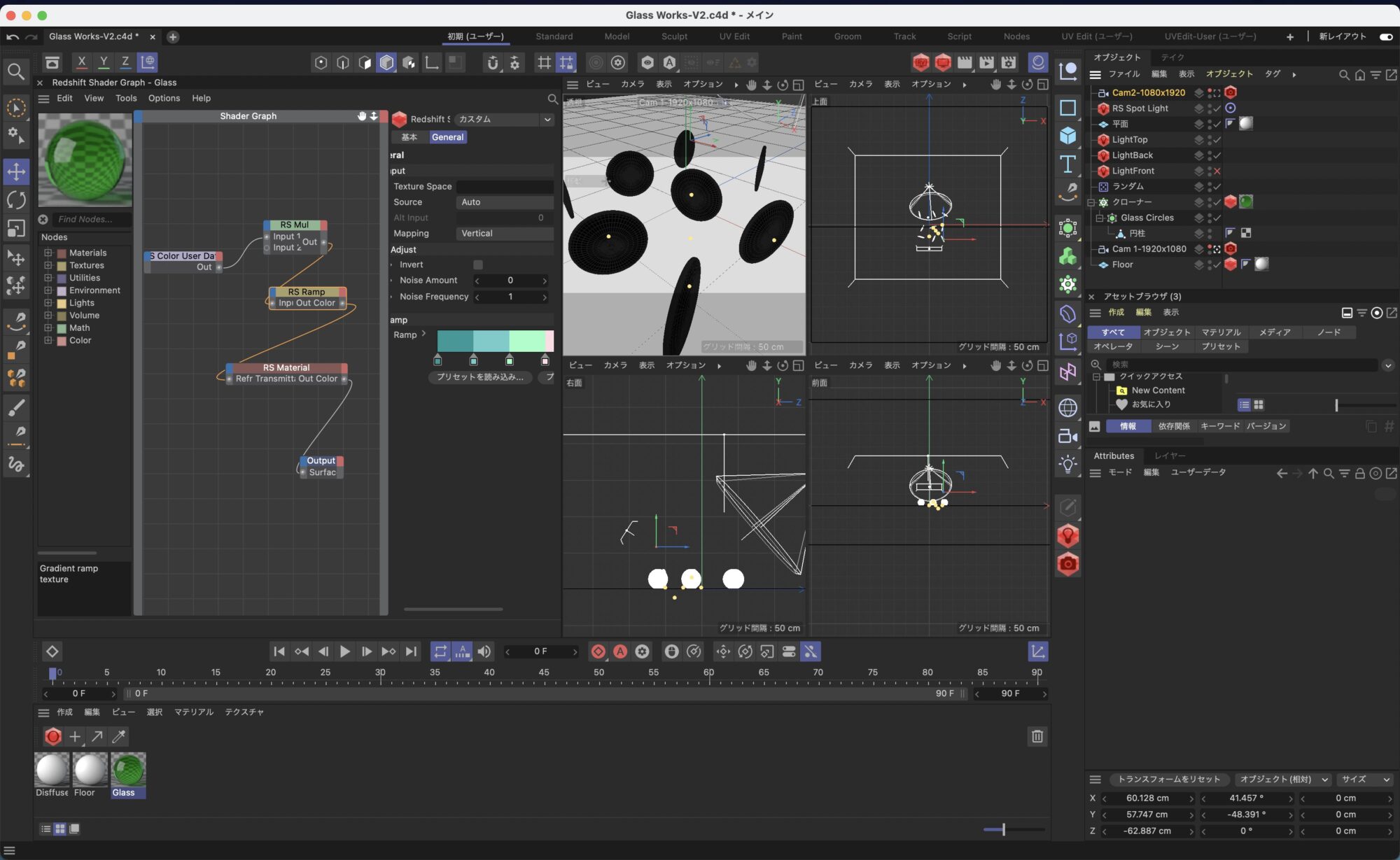This screenshot has width=1400, height=860.
Task: Click the プリセットを読み込み button
Action: pos(479,377)
